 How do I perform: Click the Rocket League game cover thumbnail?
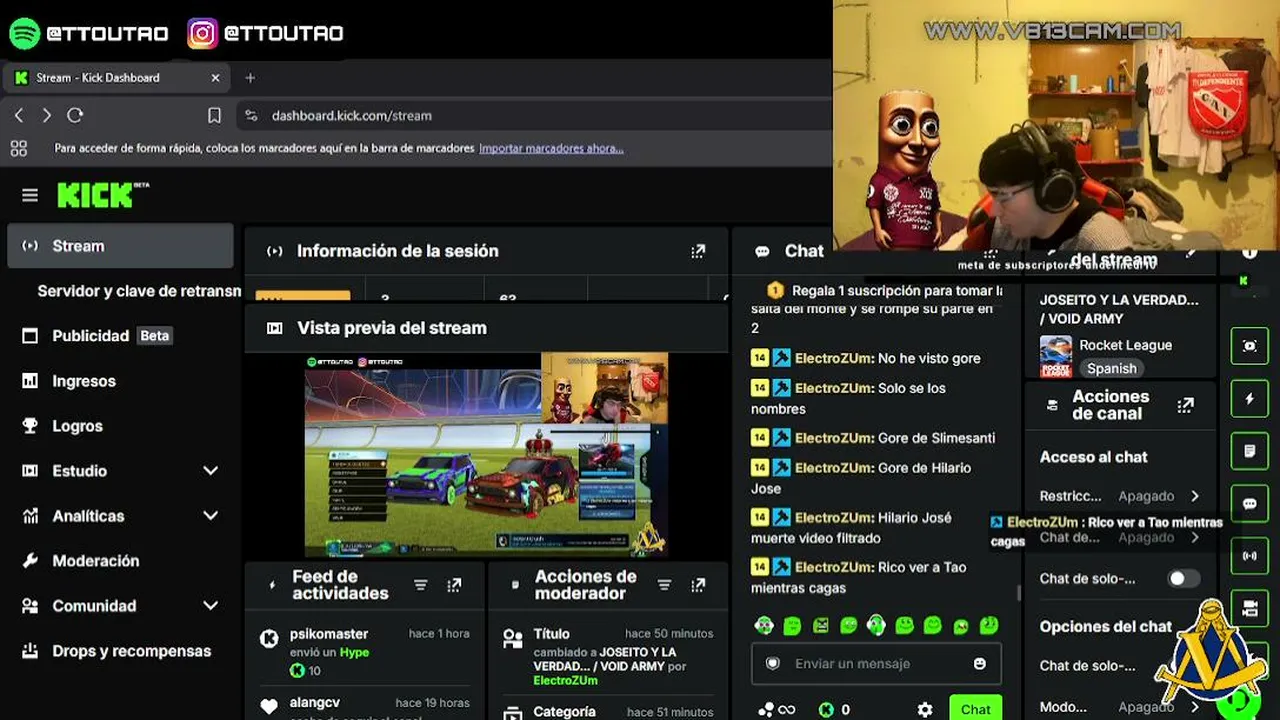point(1056,356)
